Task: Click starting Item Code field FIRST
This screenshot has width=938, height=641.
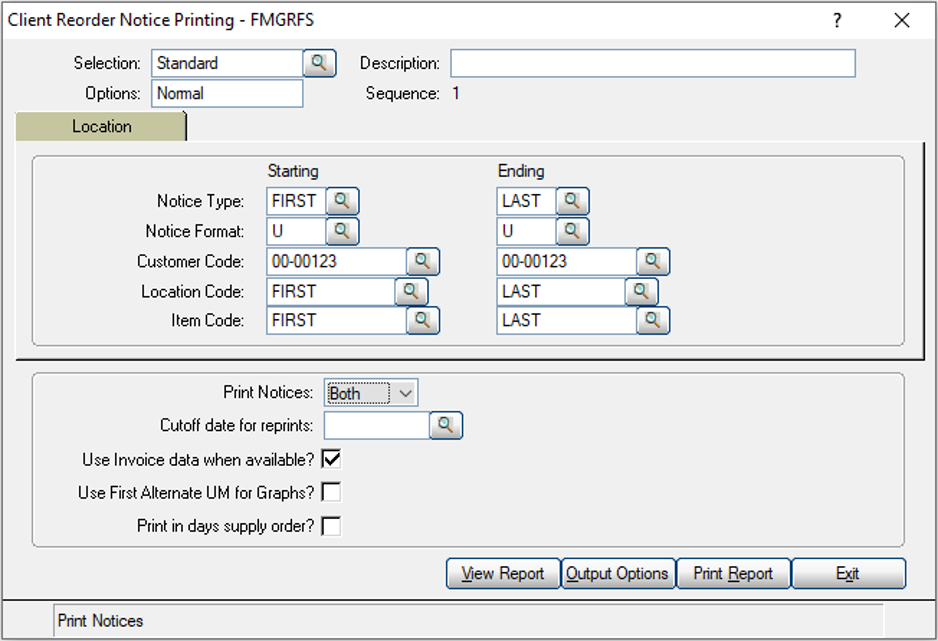Action: pyautogui.click(x=337, y=320)
